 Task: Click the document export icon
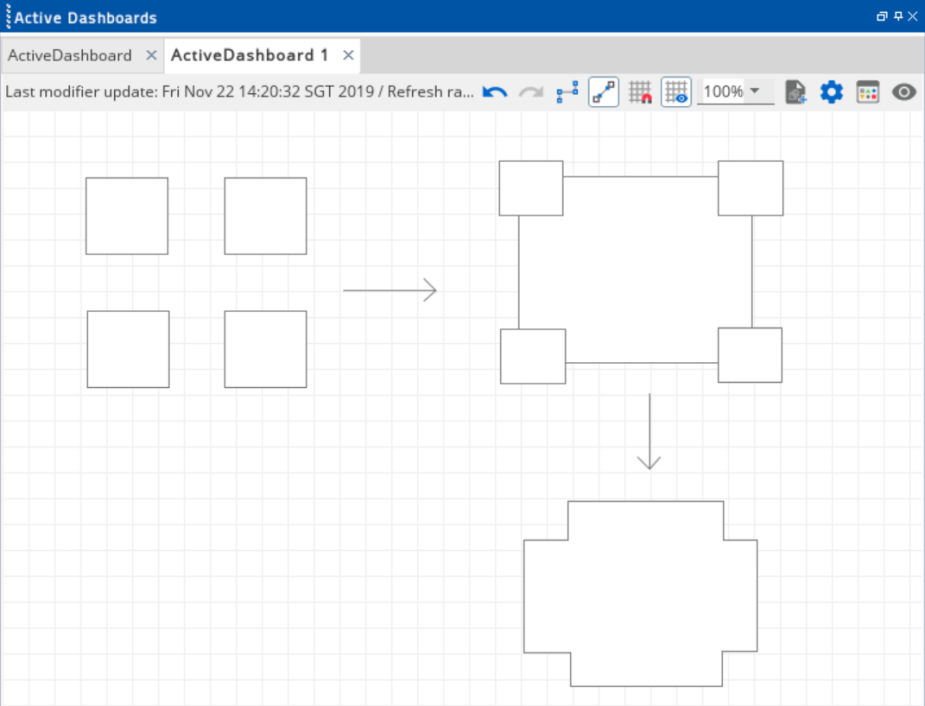(795, 92)
